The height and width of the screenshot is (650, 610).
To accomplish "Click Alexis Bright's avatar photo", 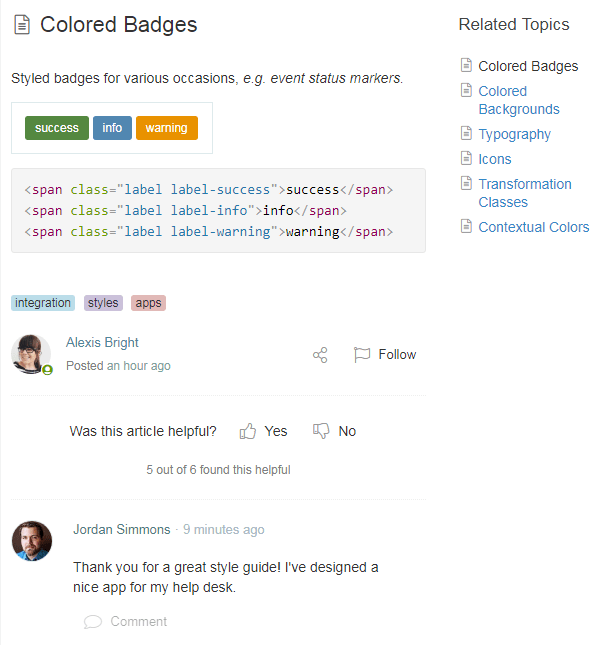I will (31, 354).
